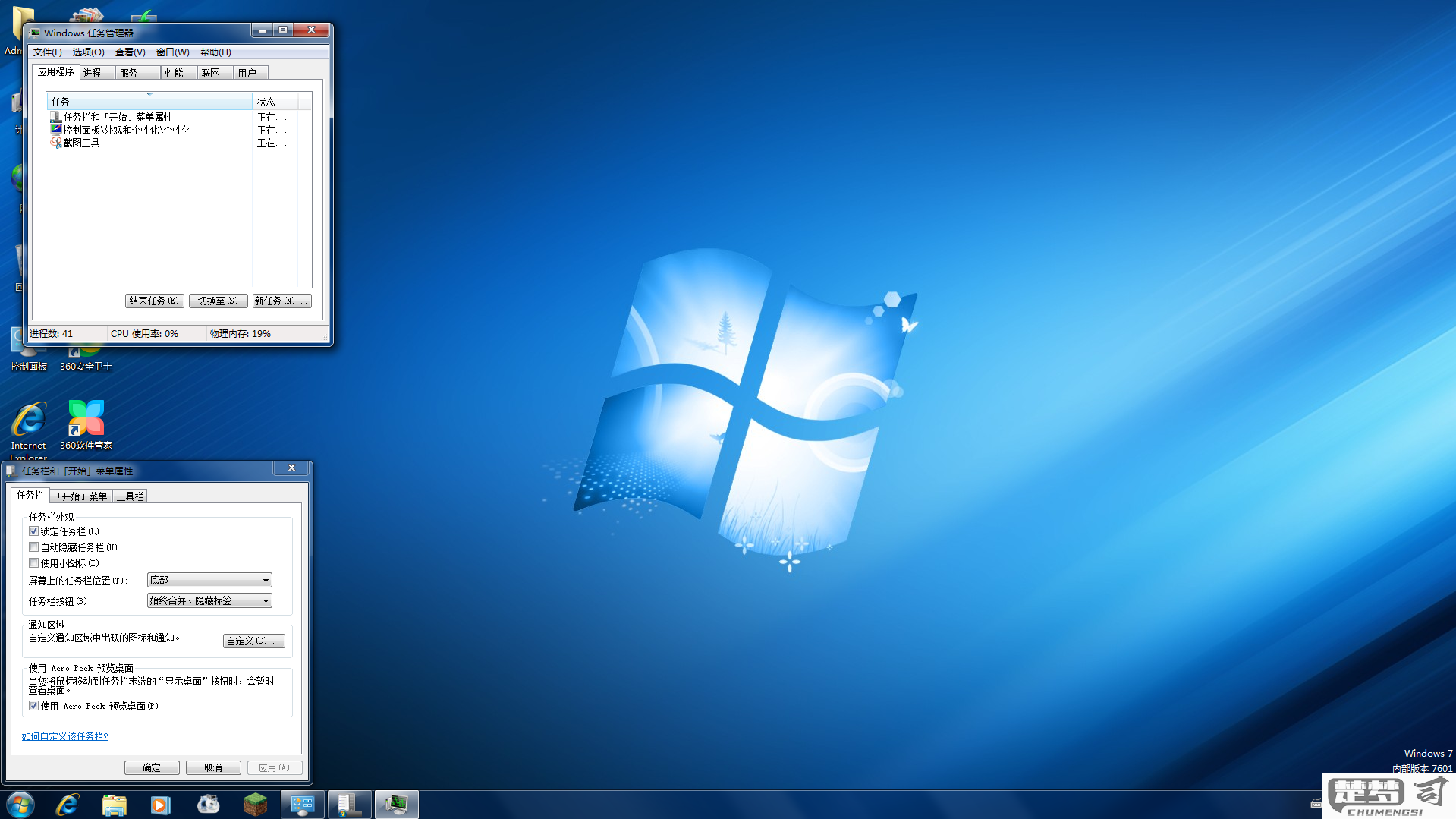Open 如何自定义该任务栏? help link
1456x819 pixels.
[64, 736]
